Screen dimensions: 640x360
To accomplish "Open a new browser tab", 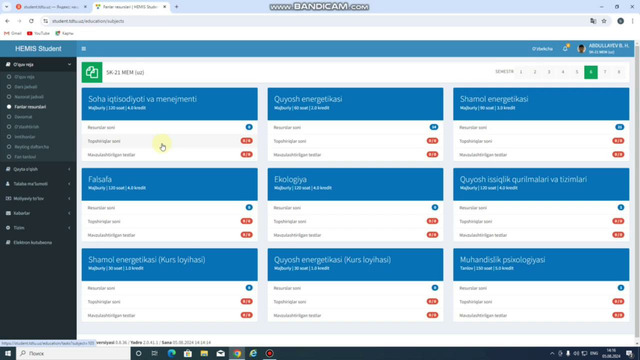I will click(x=176, y=7).
